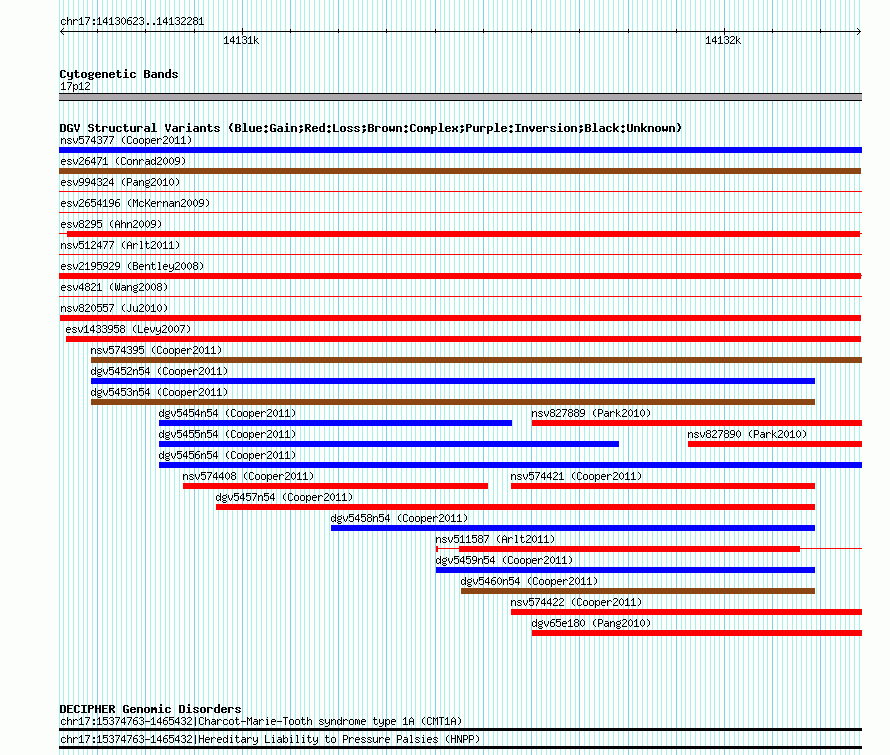Select dgv5460n54 (Cooper2011) brown bar
The width and height of the screenshot is (890, 755).
pos(638,591)
